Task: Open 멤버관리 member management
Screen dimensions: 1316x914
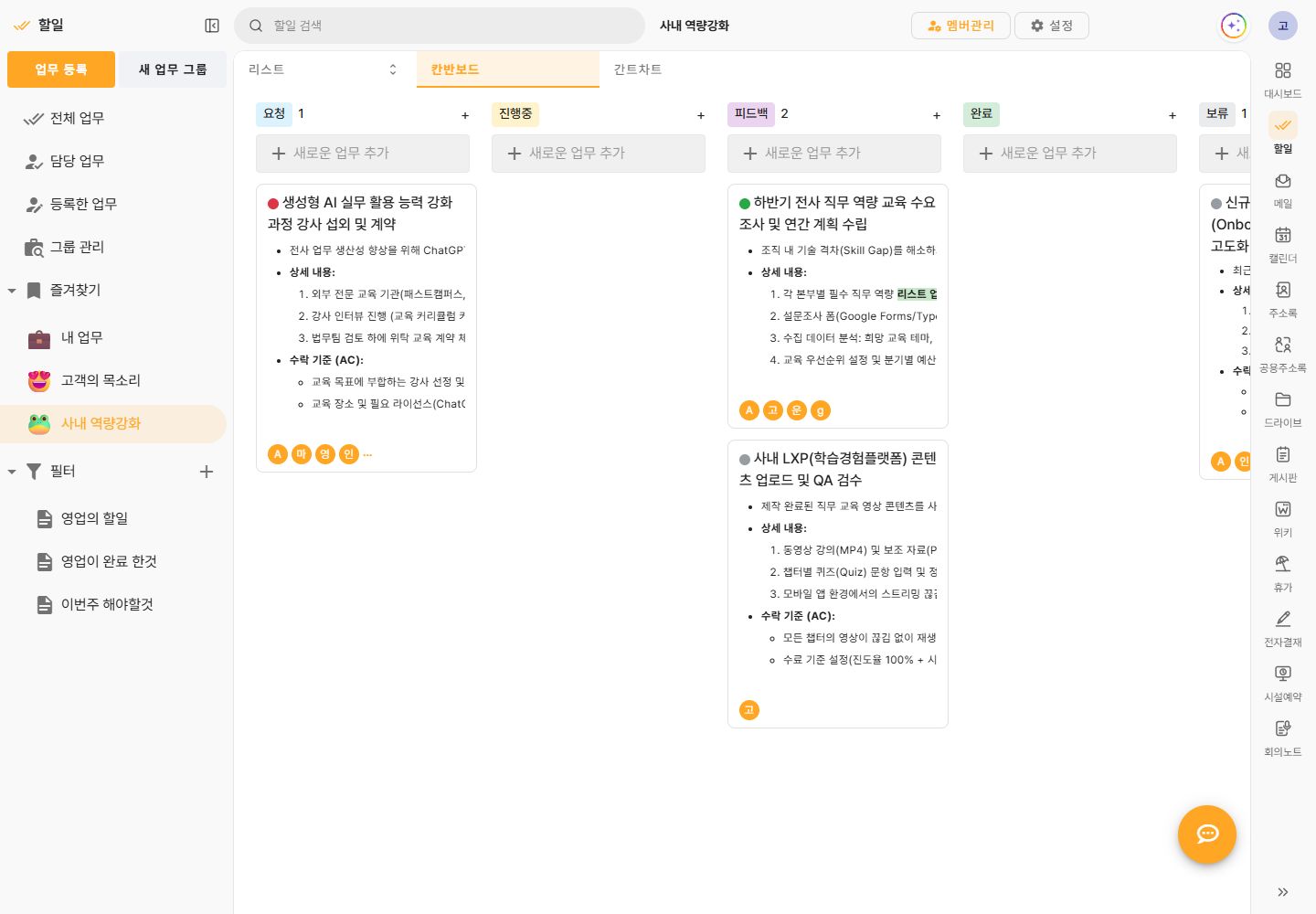Action: 960,26
